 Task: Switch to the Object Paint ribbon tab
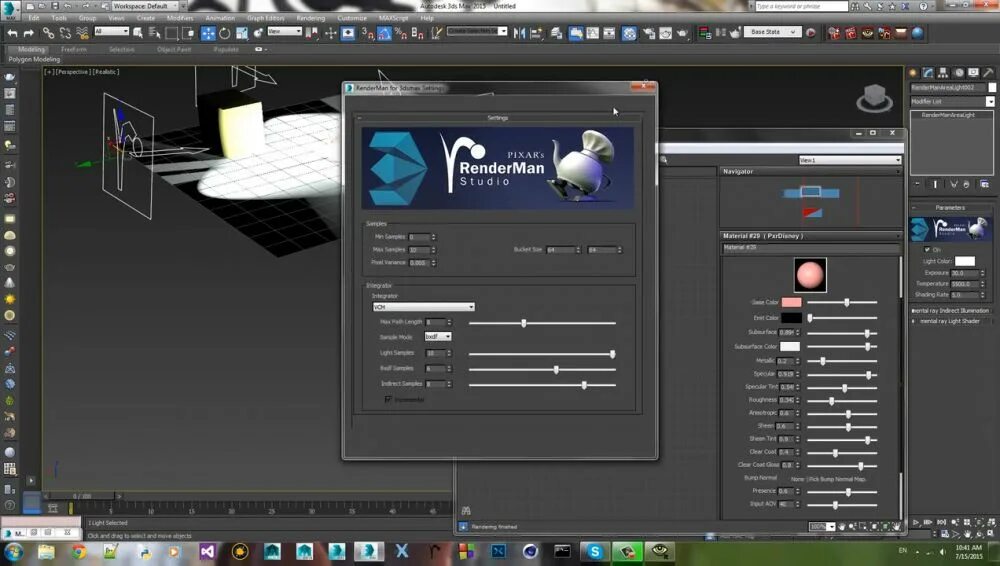coord(173,49)
